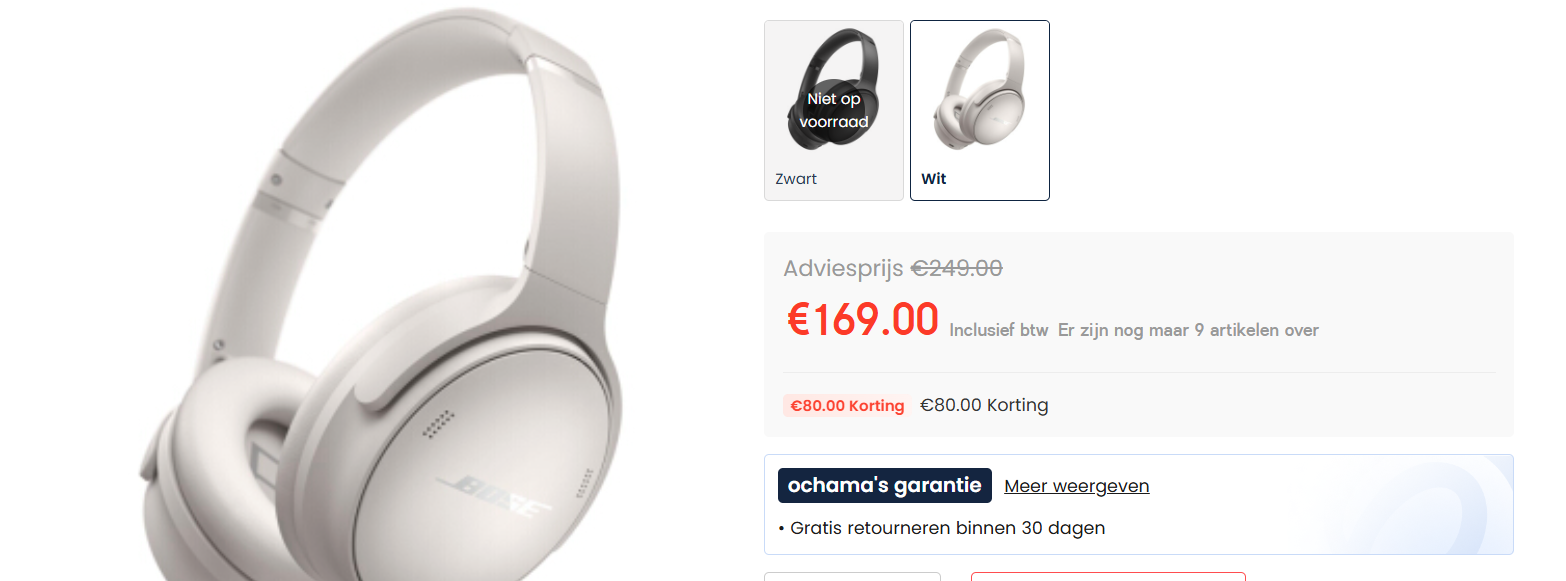Click the ochama's garantie badge

click(x=885, y=486)
